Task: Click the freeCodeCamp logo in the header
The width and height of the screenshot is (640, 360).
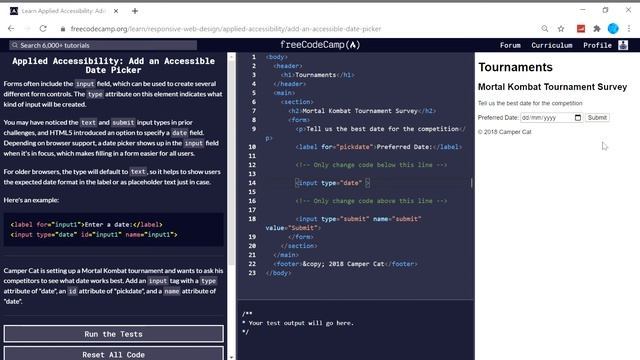Action: coord(320,45)
